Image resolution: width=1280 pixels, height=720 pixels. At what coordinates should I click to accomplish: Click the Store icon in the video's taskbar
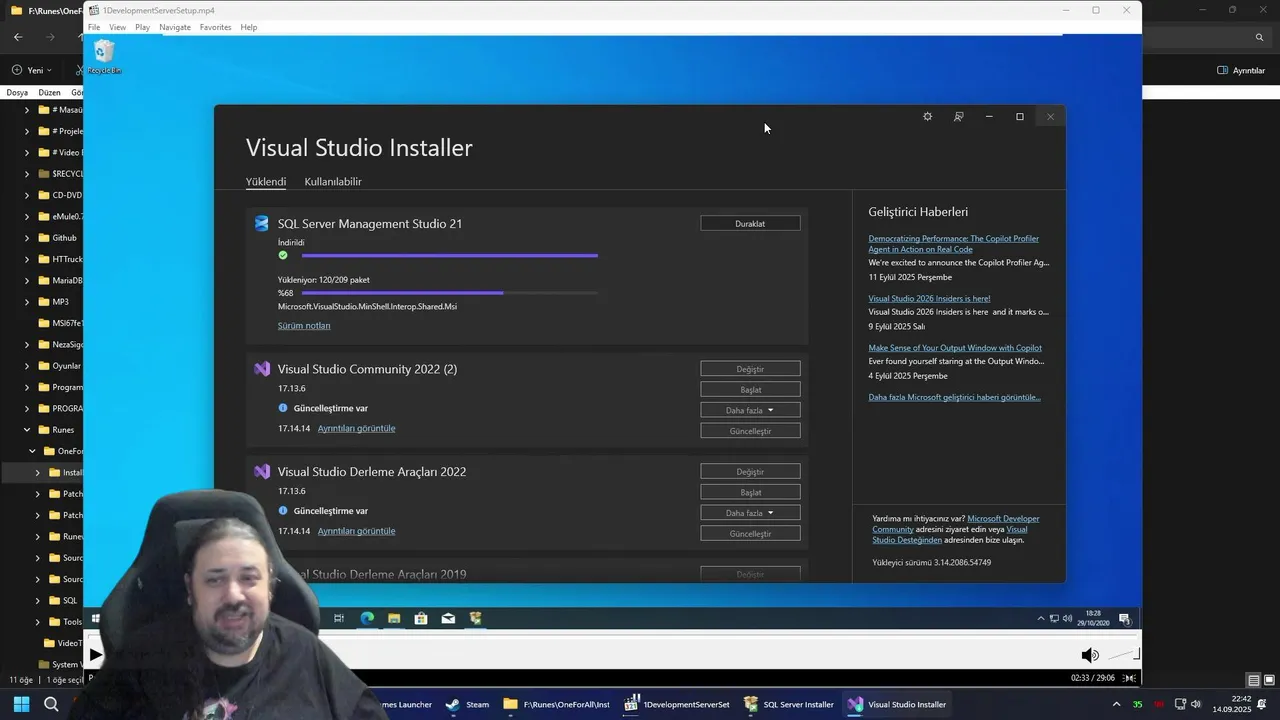421,618
